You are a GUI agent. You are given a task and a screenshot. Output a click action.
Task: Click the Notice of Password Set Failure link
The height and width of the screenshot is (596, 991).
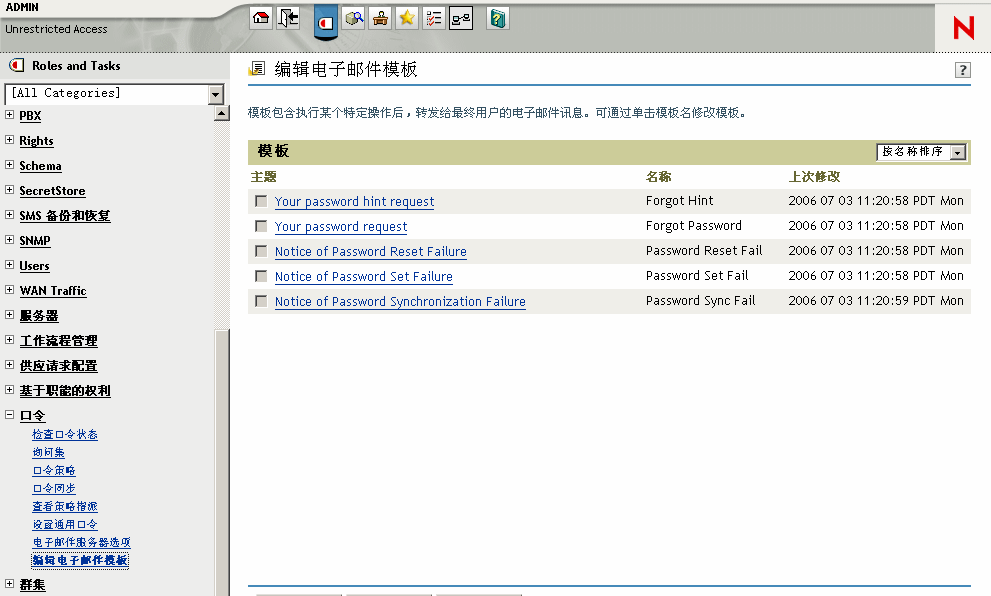363,275
